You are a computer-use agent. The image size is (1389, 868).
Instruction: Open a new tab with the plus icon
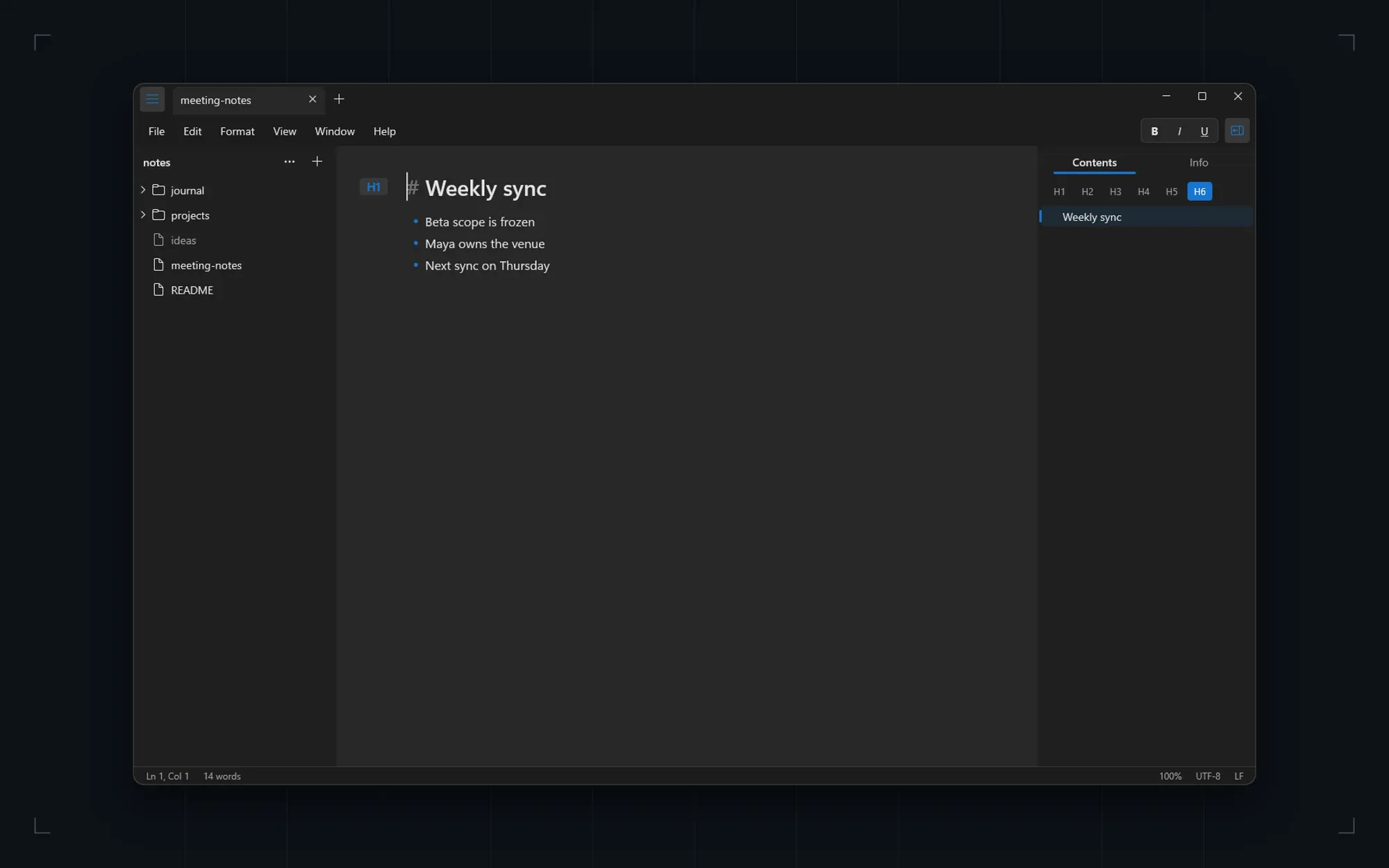pyautogui.click(x=339, y=99)
